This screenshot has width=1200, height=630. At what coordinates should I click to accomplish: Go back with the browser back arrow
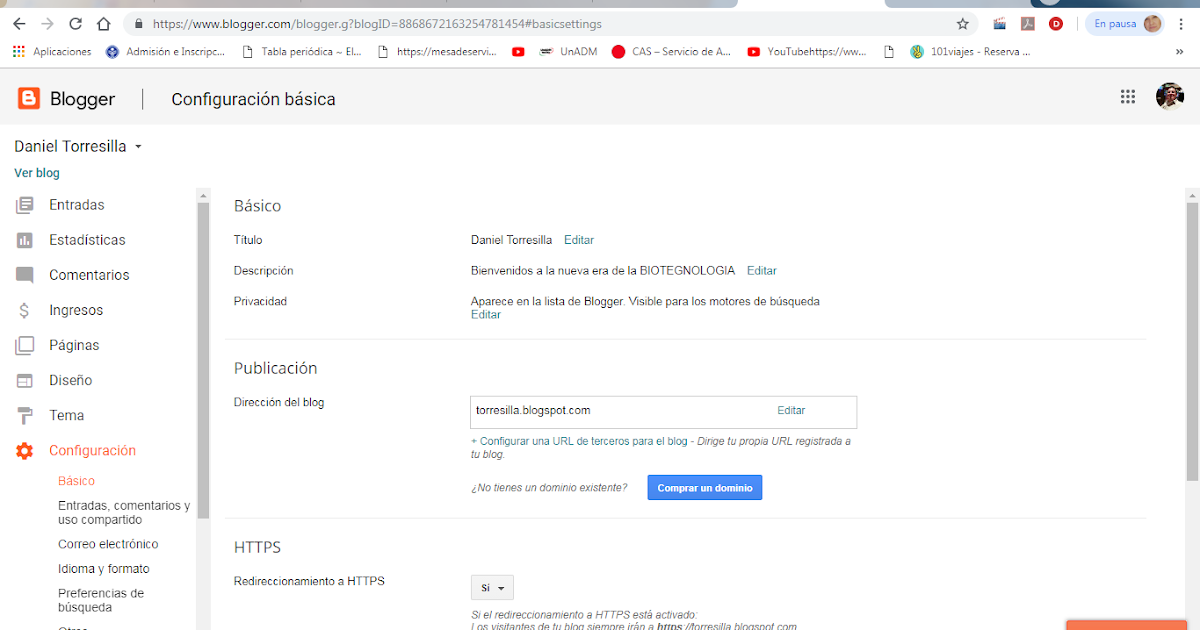pos(19,23)
